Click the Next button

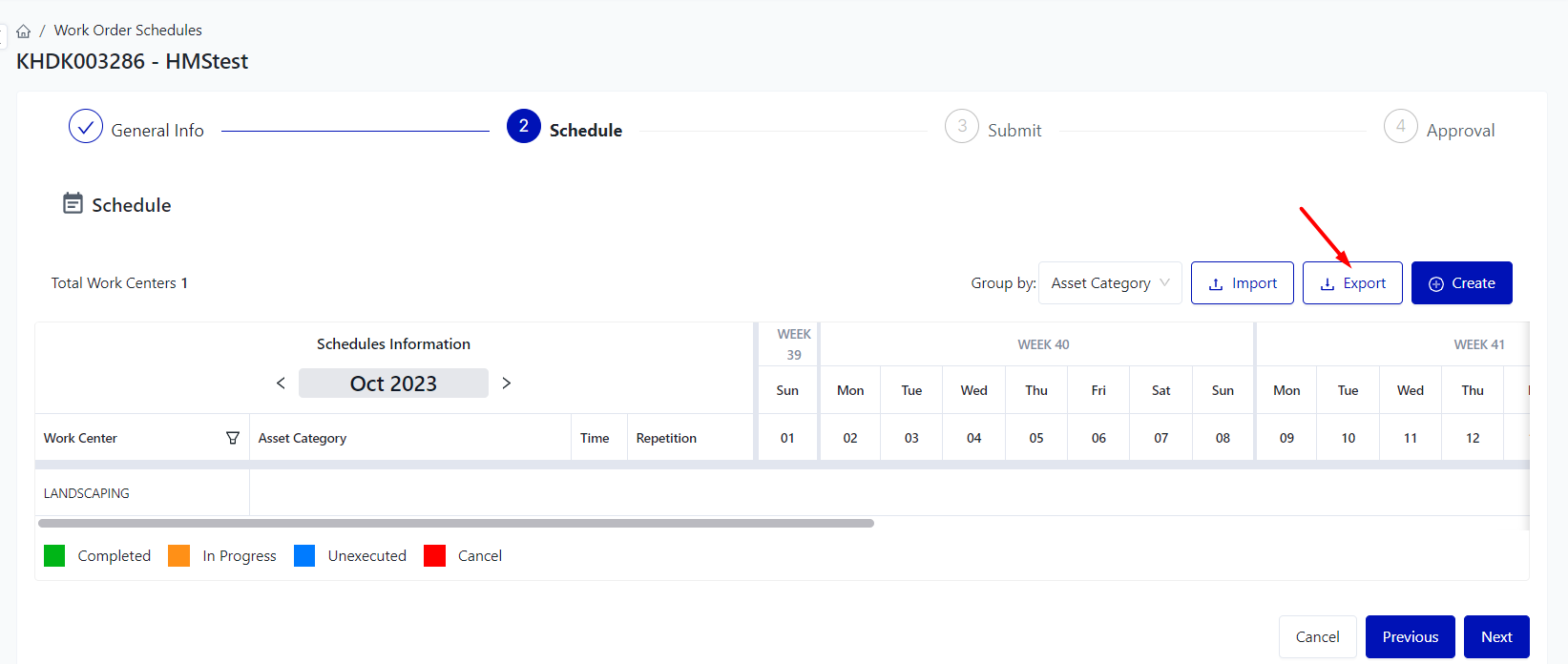pos(1495,636)
